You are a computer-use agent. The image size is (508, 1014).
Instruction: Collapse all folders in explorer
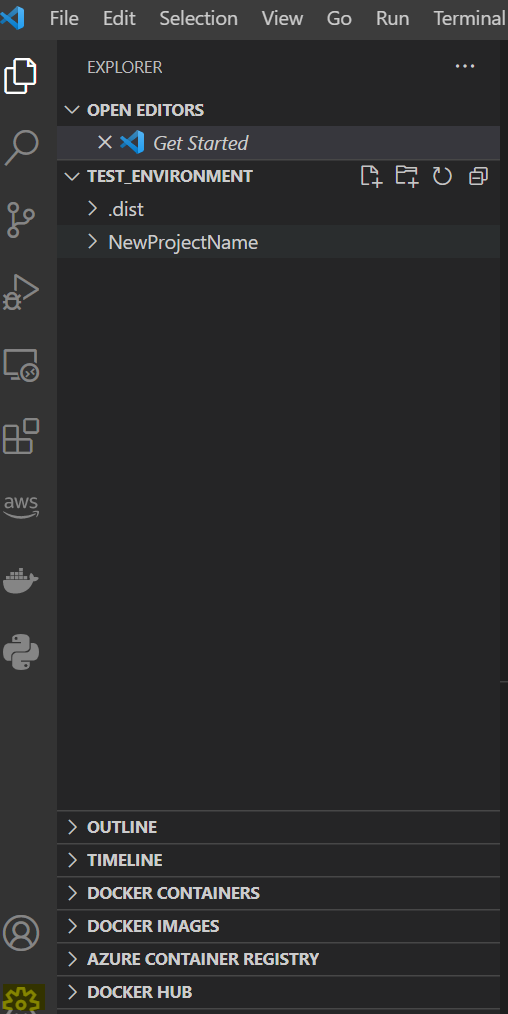point(478,176)
